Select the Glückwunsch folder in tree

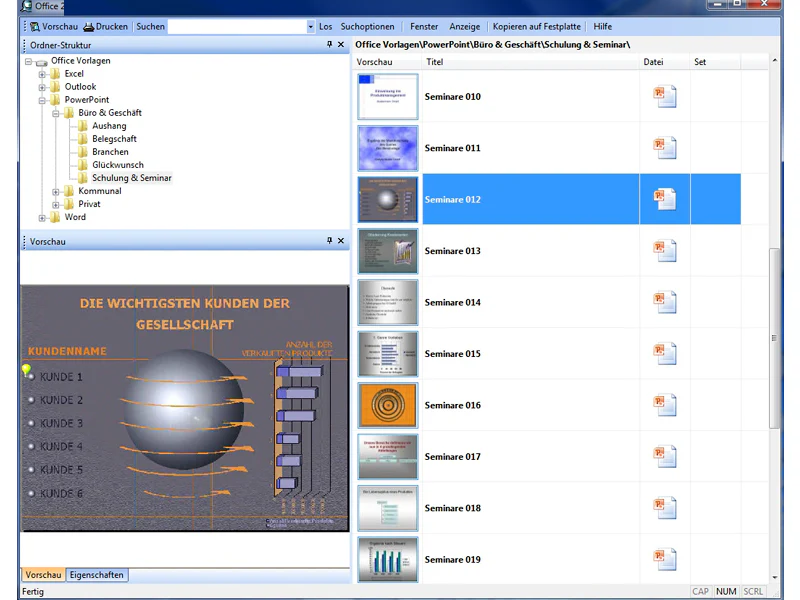(x=118, y=165)
